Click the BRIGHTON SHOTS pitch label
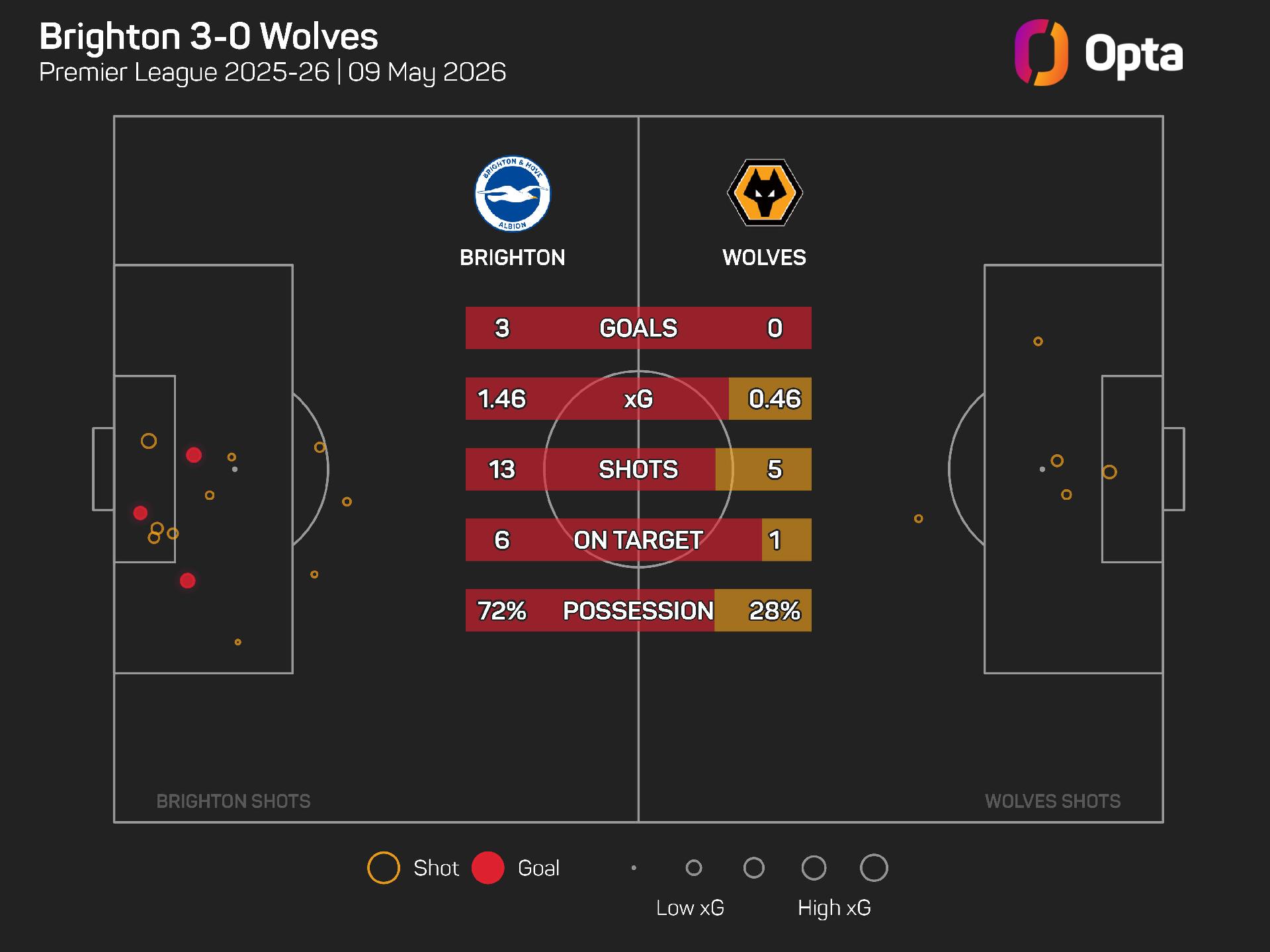 (233, 801)
